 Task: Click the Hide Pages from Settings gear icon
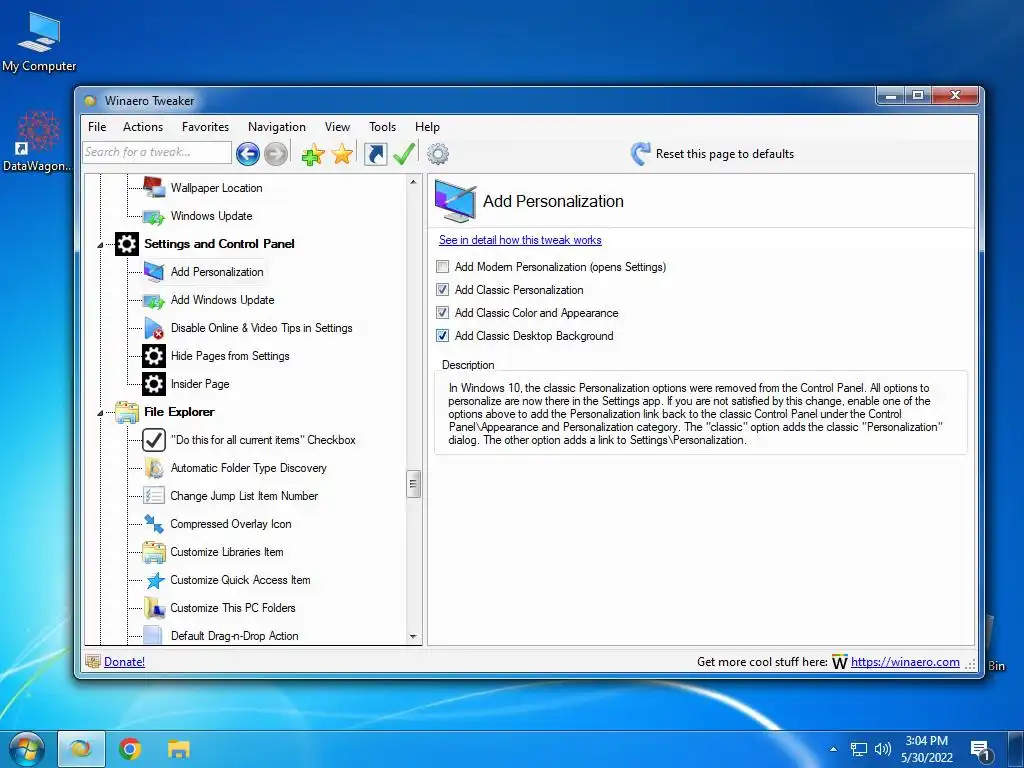[154, 356]
